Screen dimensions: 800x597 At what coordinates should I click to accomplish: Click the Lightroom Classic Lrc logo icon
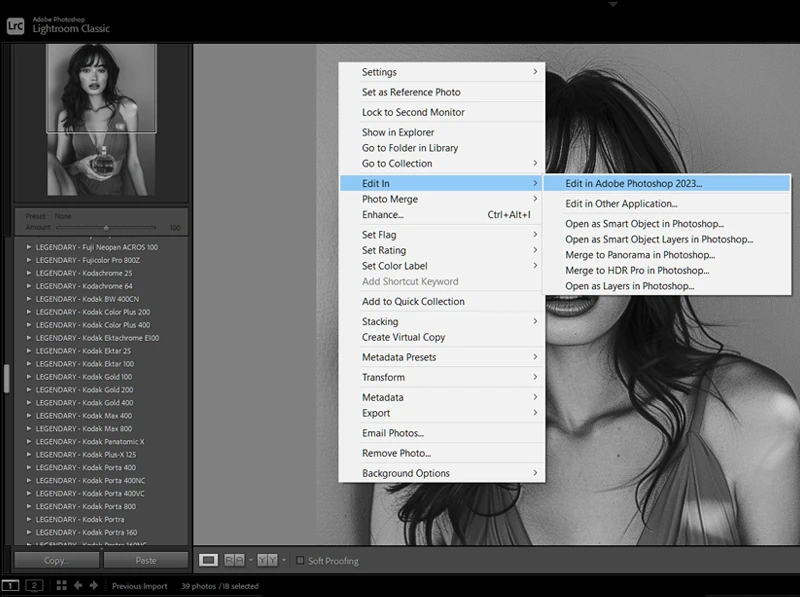[15, 26]
